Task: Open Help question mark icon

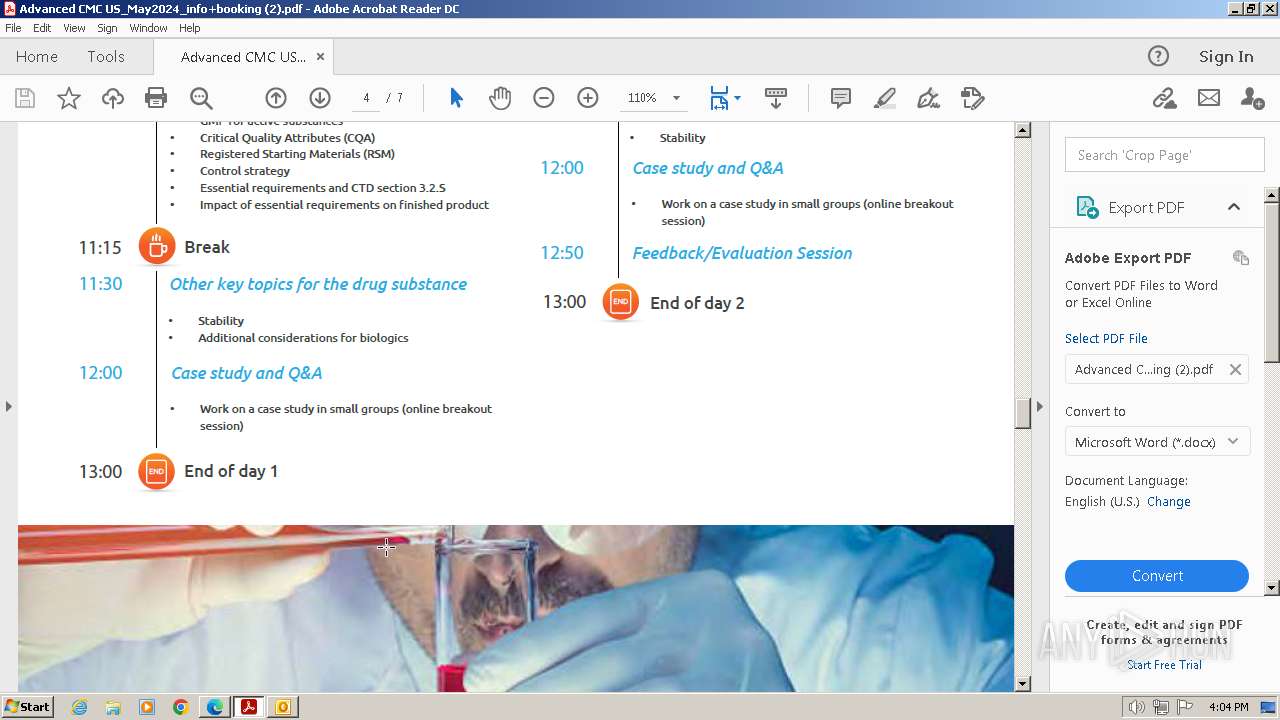Action: 1158,56
